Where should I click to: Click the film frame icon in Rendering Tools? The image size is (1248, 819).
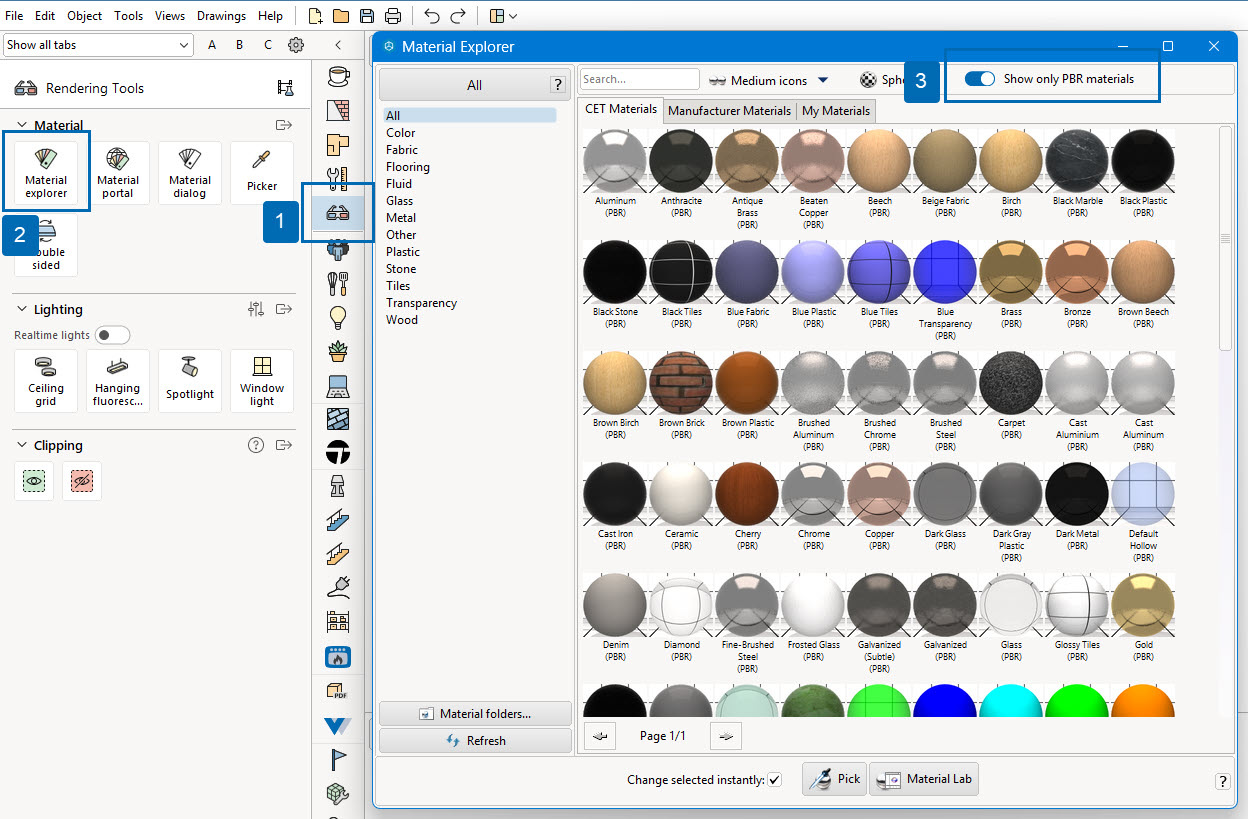pyautogui.click(x=285, y=88)
